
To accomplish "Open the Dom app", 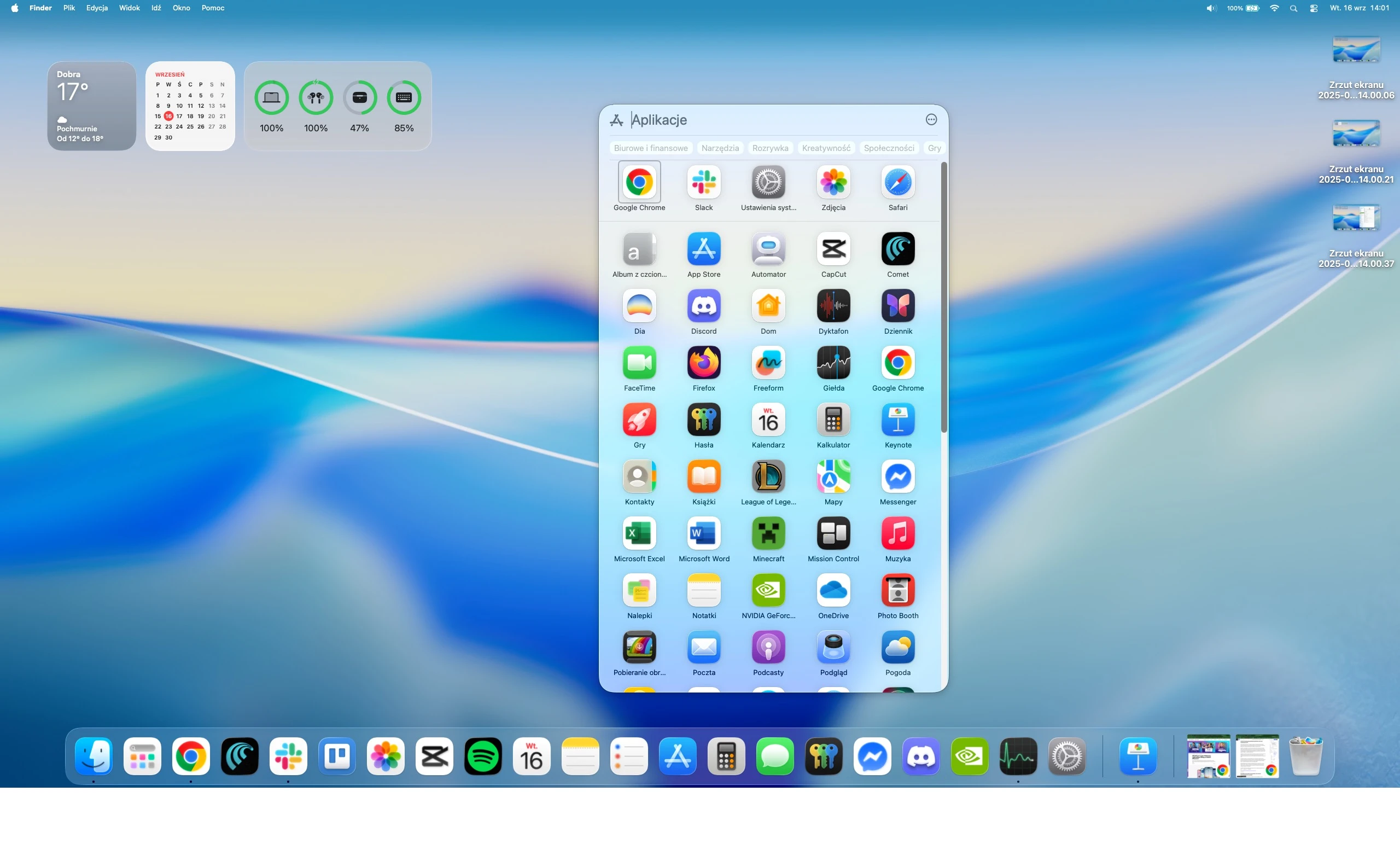I will click(x=768, y=306).
